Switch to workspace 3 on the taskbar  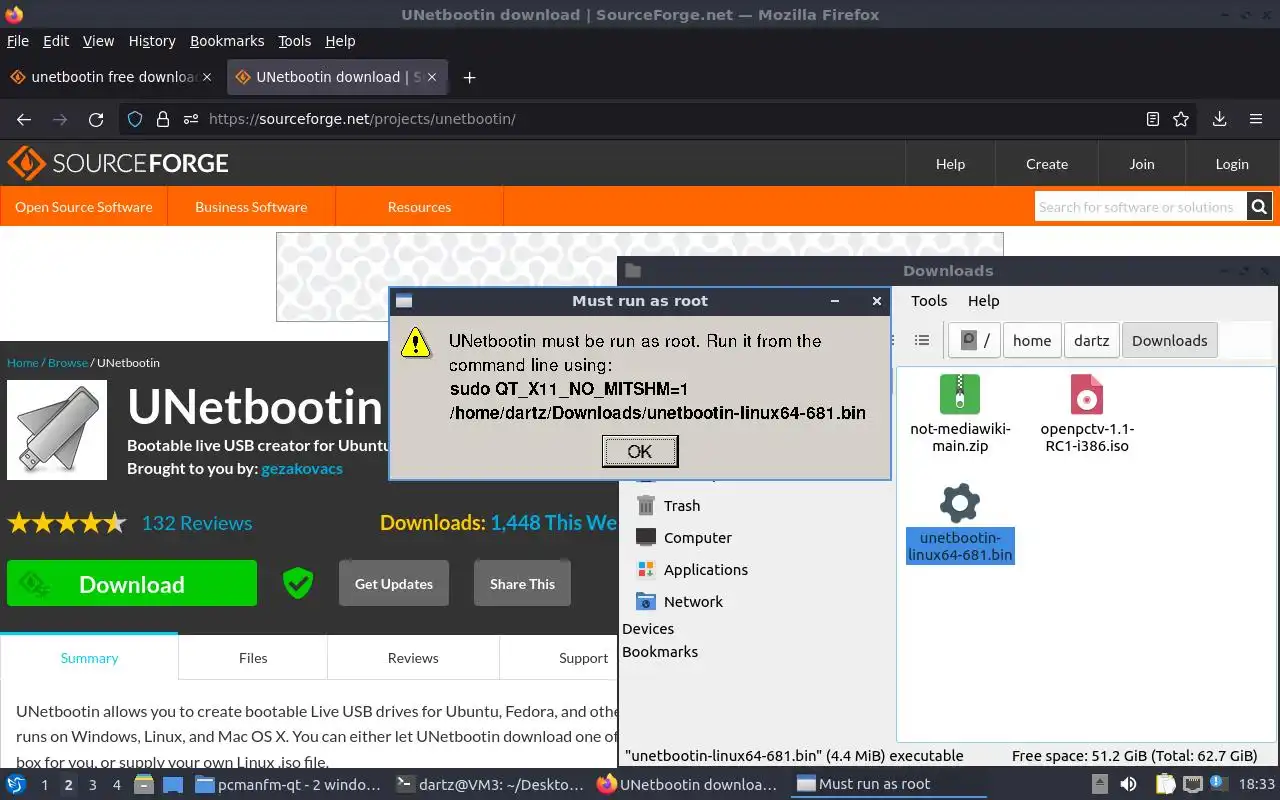pos(92,785)
